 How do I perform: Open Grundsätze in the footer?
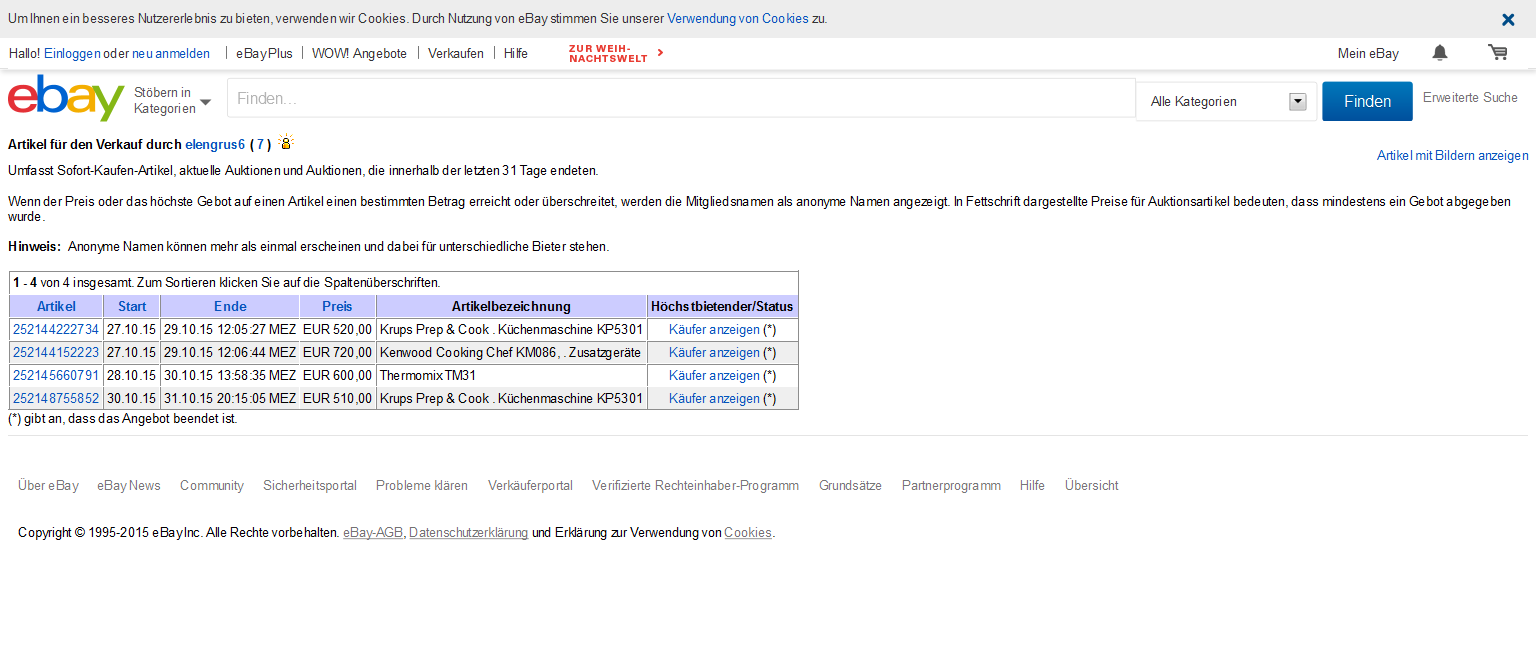pyautogui.click(x=850, y=486)
